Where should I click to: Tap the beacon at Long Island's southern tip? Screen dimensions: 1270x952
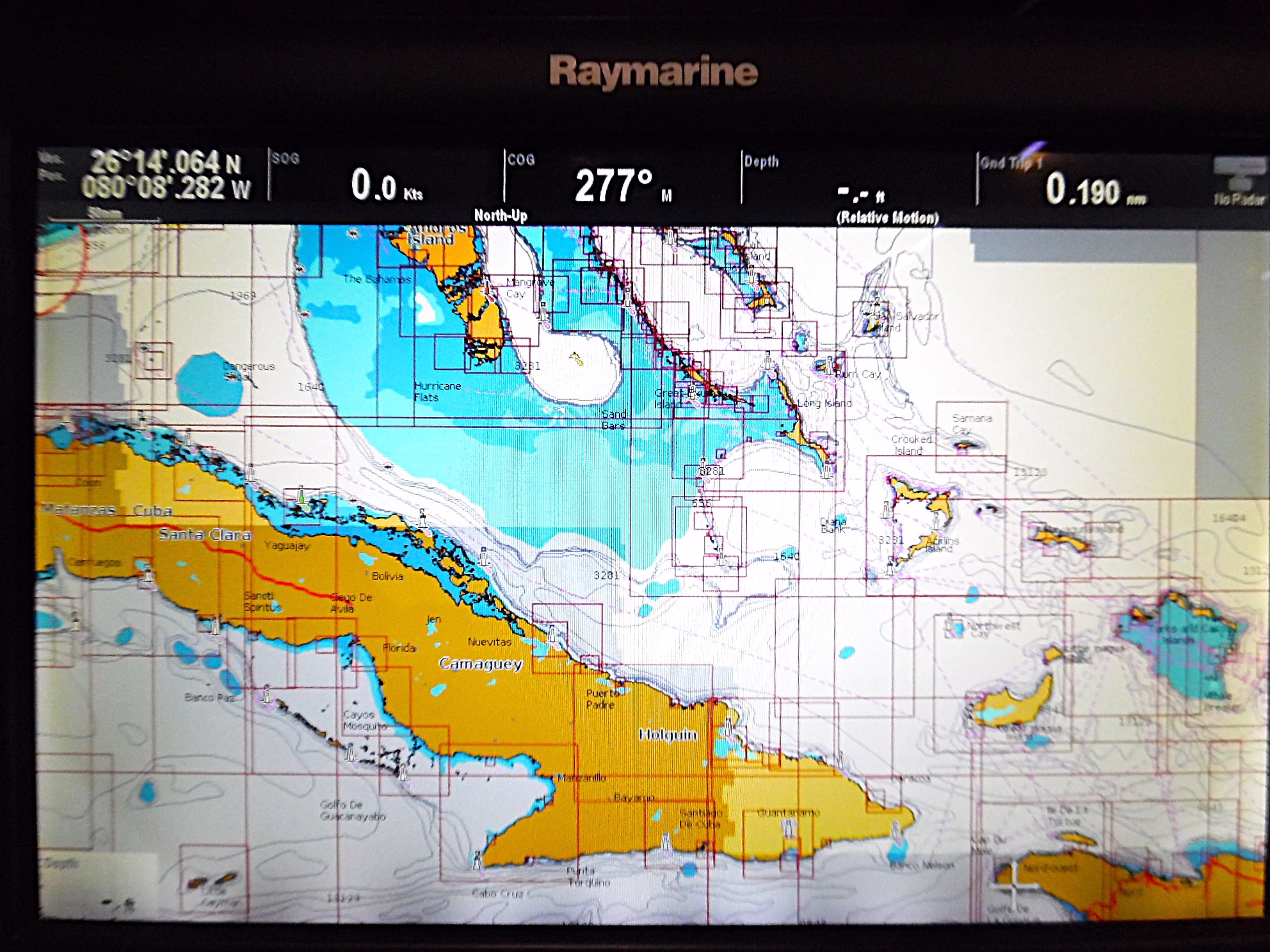pyautogui.click(x=826, y=469)
